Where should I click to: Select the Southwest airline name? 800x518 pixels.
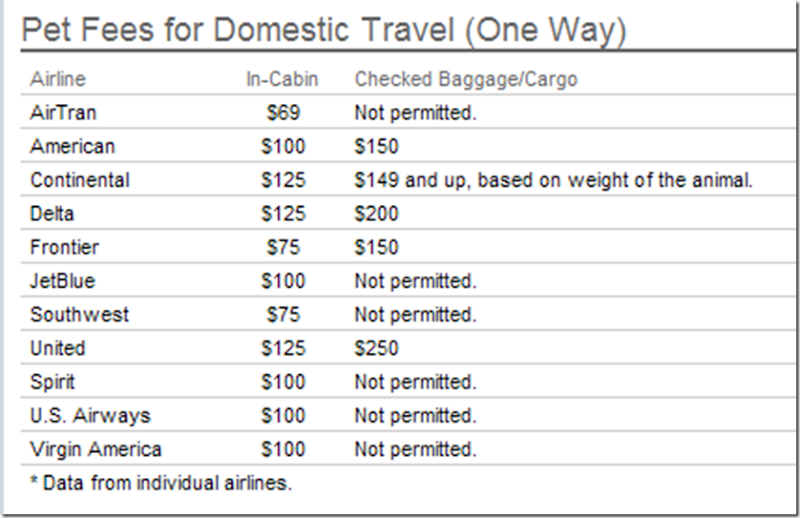coord(80,315)
